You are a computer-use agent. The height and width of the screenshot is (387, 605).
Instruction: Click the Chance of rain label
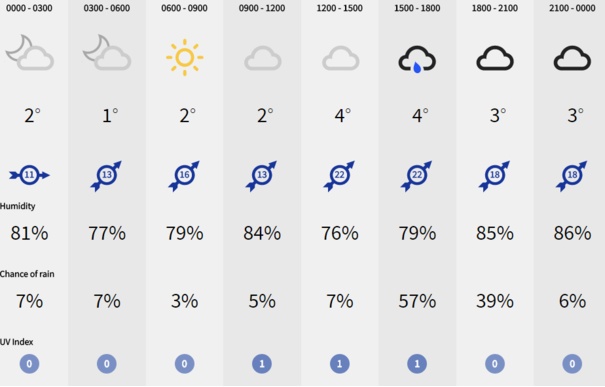pos(27,274)
